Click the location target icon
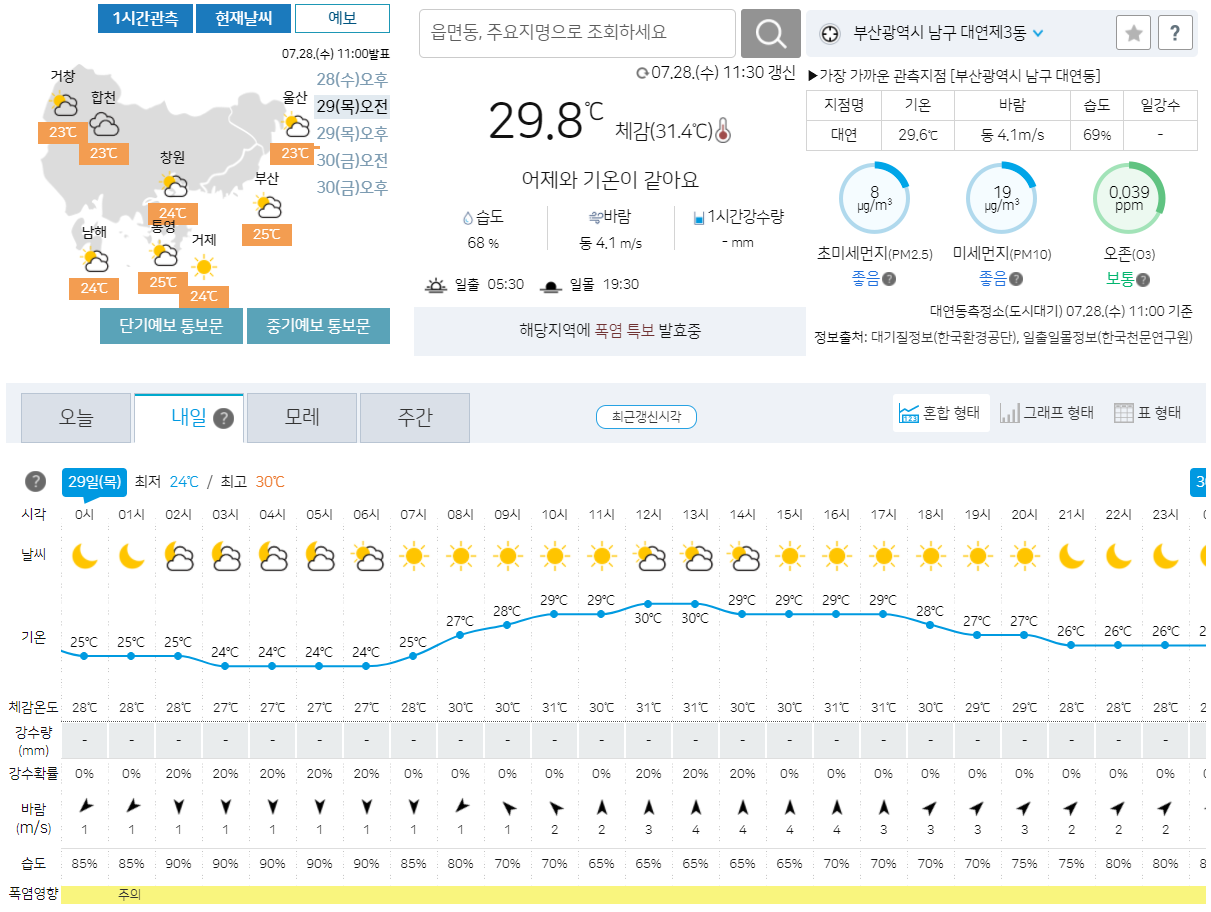This screenshot has width=1211, height=912. [x=830, y=33]
